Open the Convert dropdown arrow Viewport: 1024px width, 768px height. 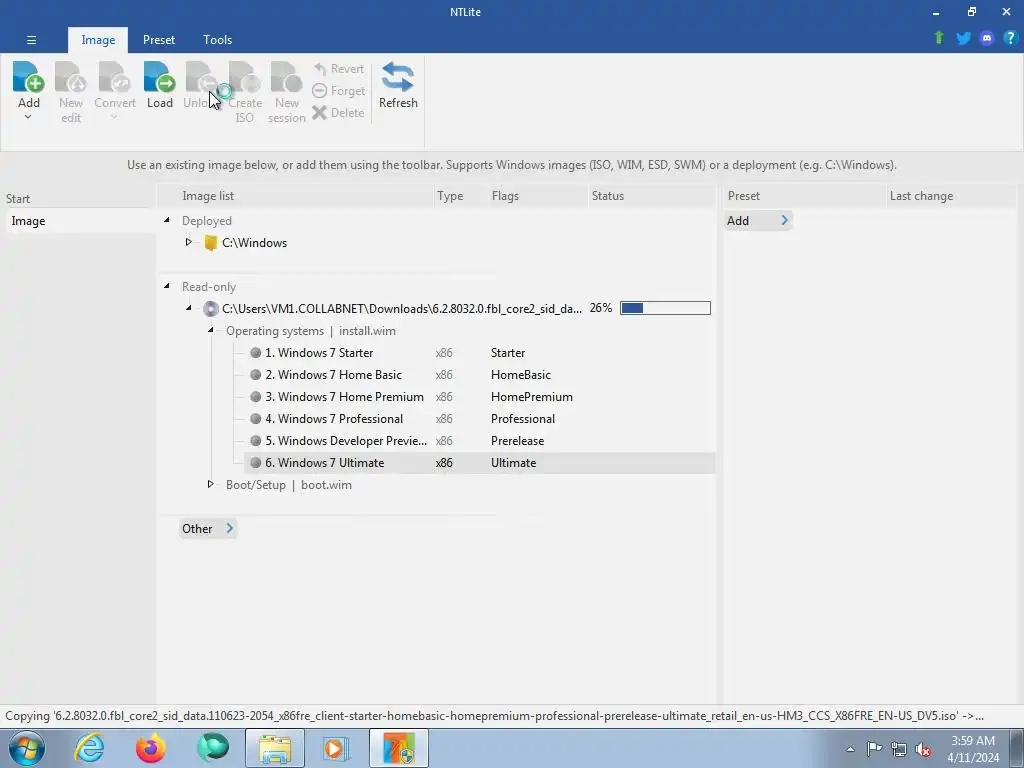pyautogui.click(x=114, y=118)
